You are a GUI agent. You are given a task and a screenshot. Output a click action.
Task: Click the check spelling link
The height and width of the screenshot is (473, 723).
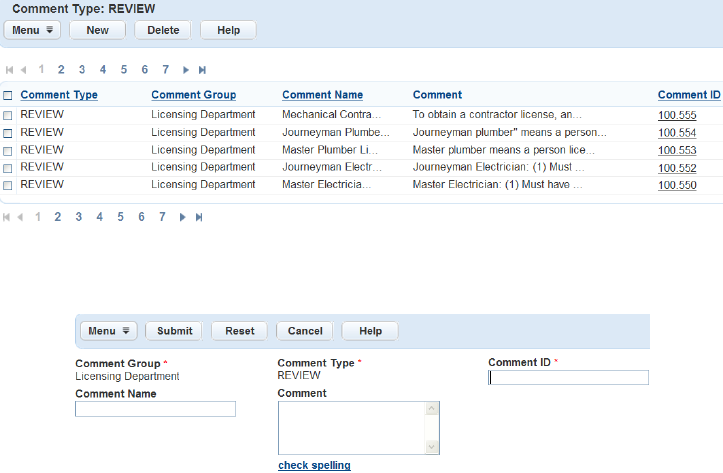[x=314, y=466]
